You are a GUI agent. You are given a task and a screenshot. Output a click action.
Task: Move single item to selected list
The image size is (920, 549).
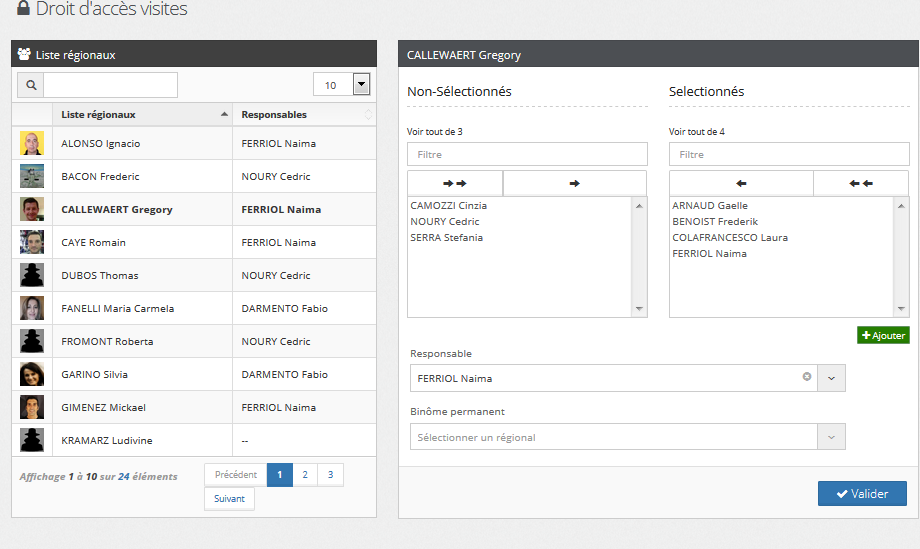coord(574,183)
